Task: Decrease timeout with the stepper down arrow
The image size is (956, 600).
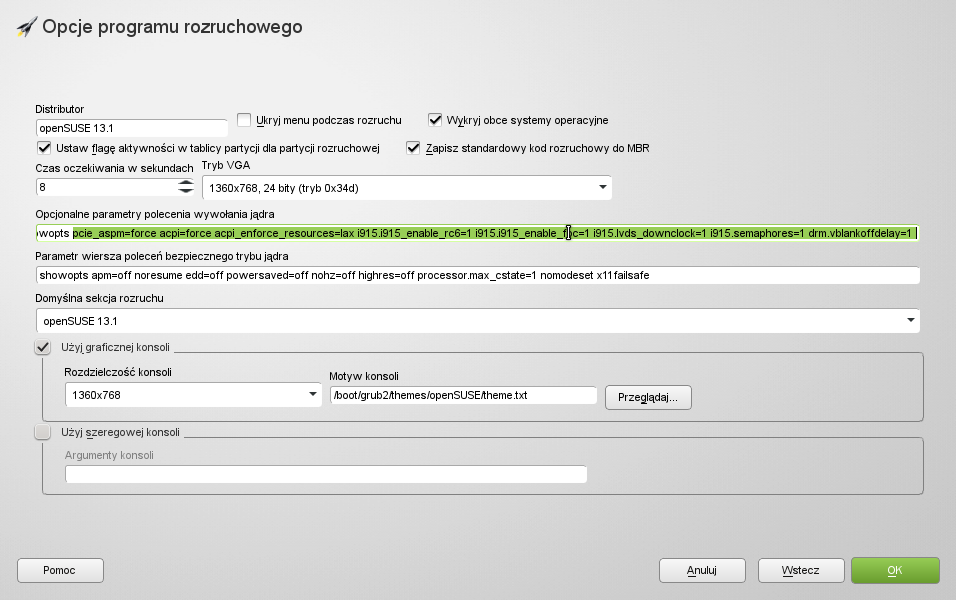Action: (x=186, y=191)
